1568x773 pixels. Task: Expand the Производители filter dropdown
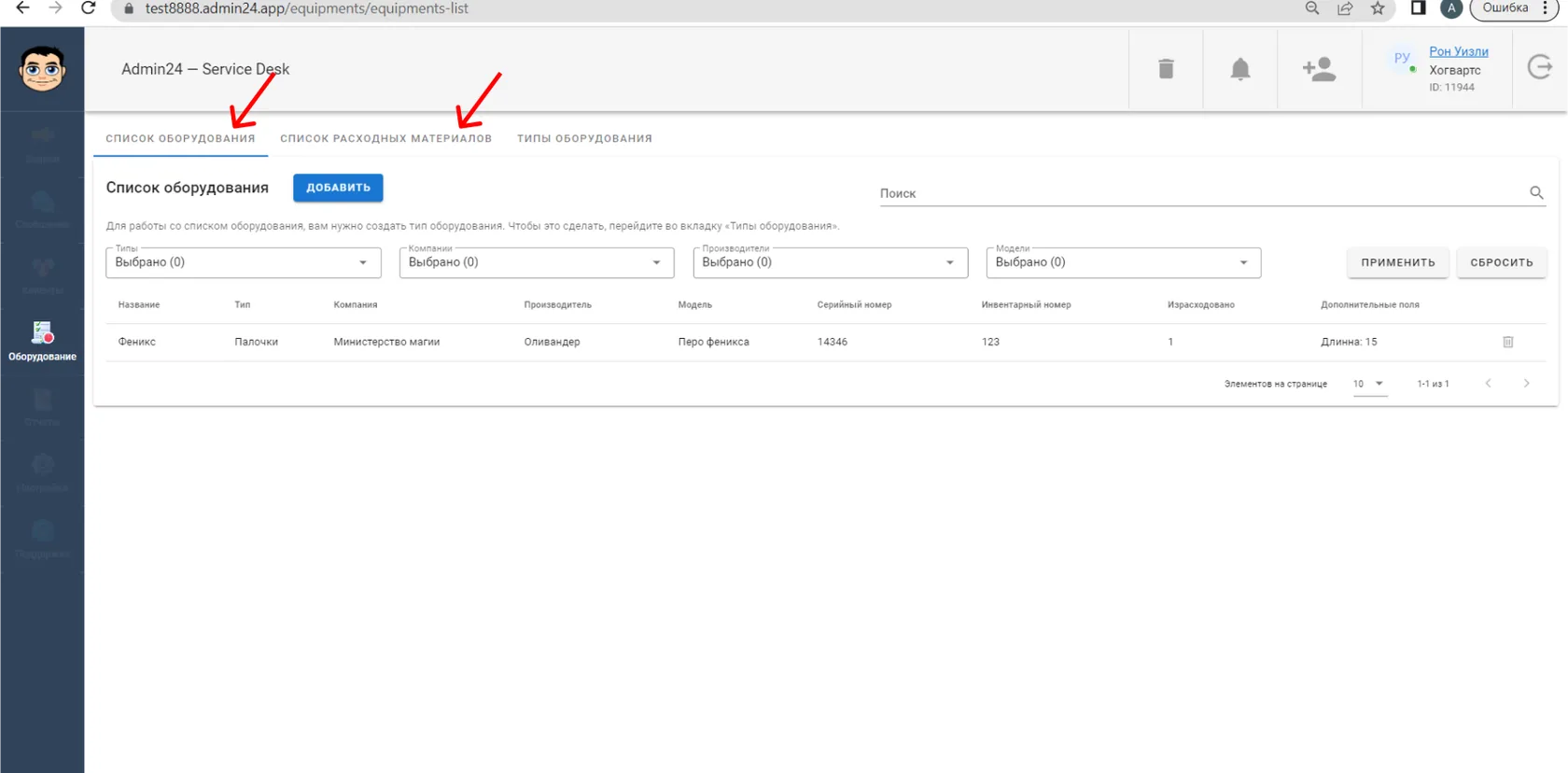pyautogui.click(x=831, y=262)
